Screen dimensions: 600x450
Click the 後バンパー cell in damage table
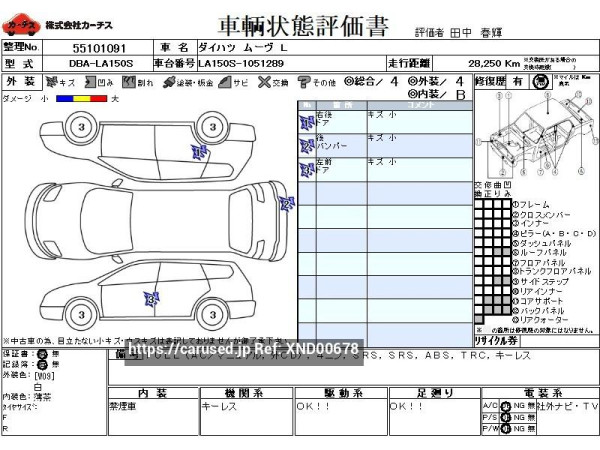click(x=342, y=146)
